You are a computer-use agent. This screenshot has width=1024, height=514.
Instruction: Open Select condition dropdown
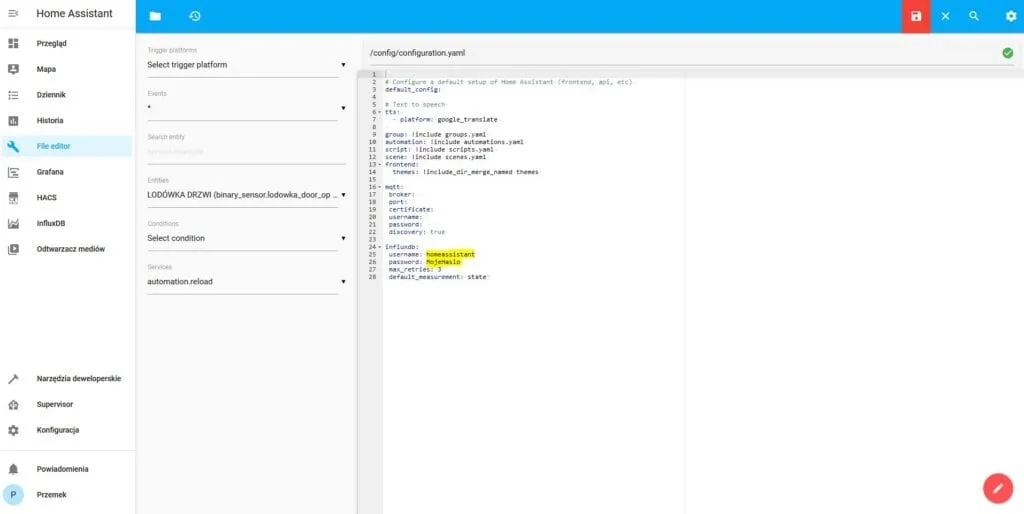[x=246, y=238]
